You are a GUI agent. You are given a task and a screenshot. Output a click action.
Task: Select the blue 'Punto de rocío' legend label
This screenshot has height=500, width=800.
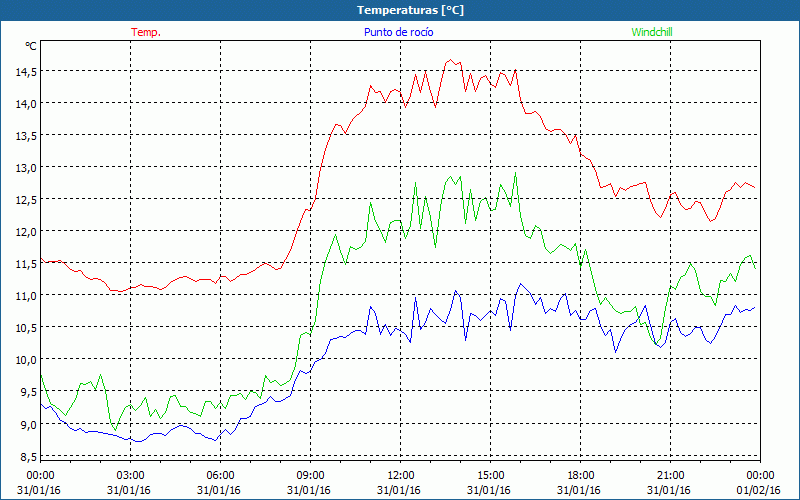point(398,32)
